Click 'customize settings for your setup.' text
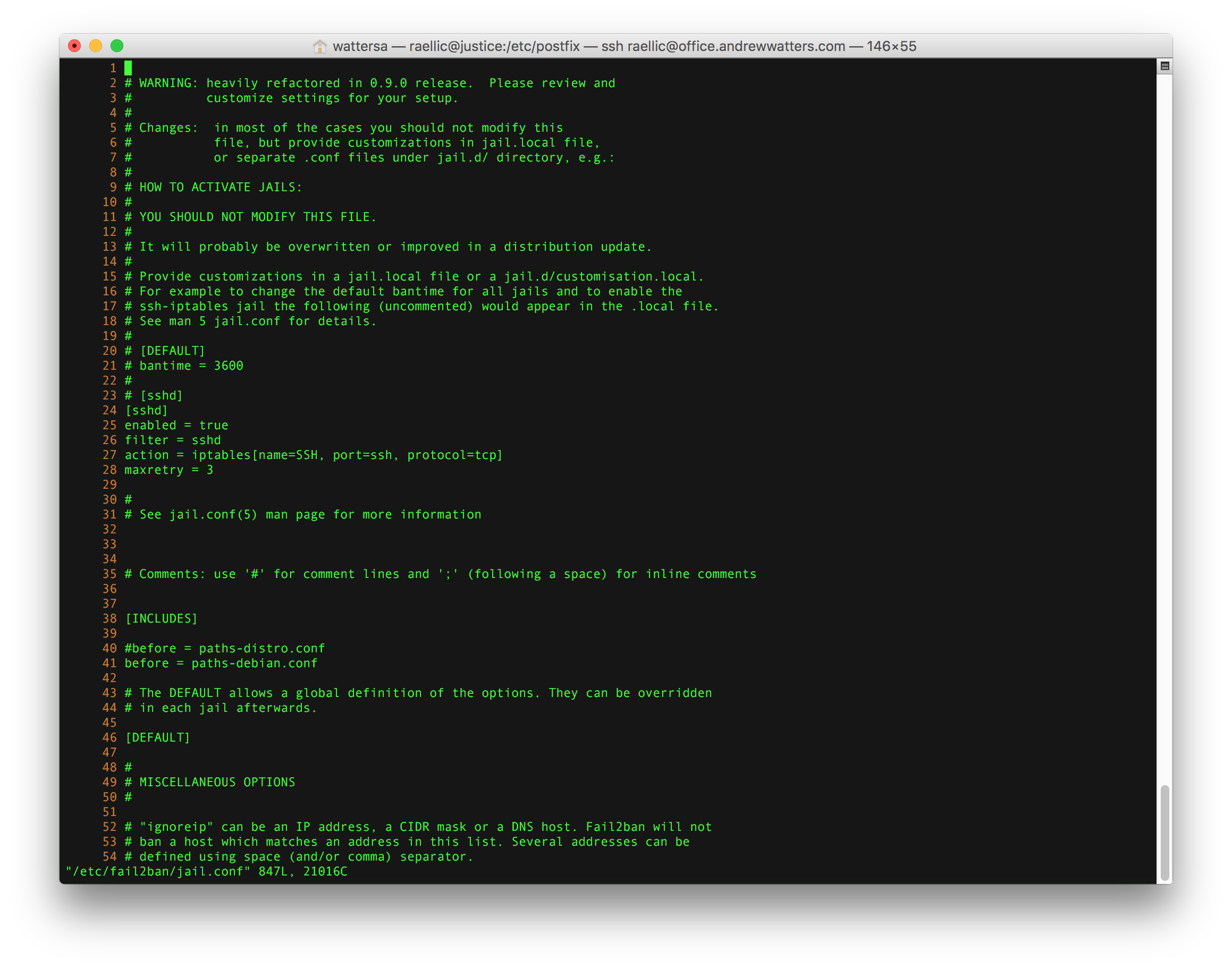1232x969 pixels. point(332,98)
